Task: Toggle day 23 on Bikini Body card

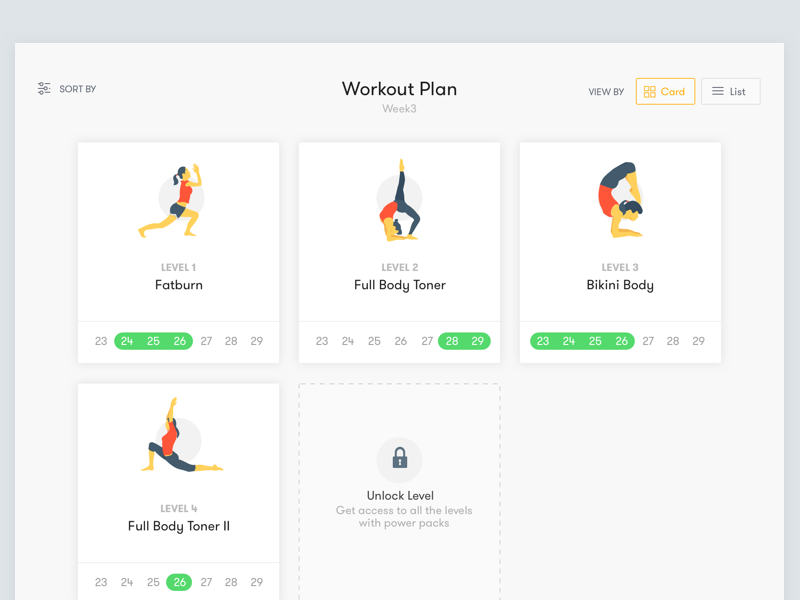Action: point(543,341)
